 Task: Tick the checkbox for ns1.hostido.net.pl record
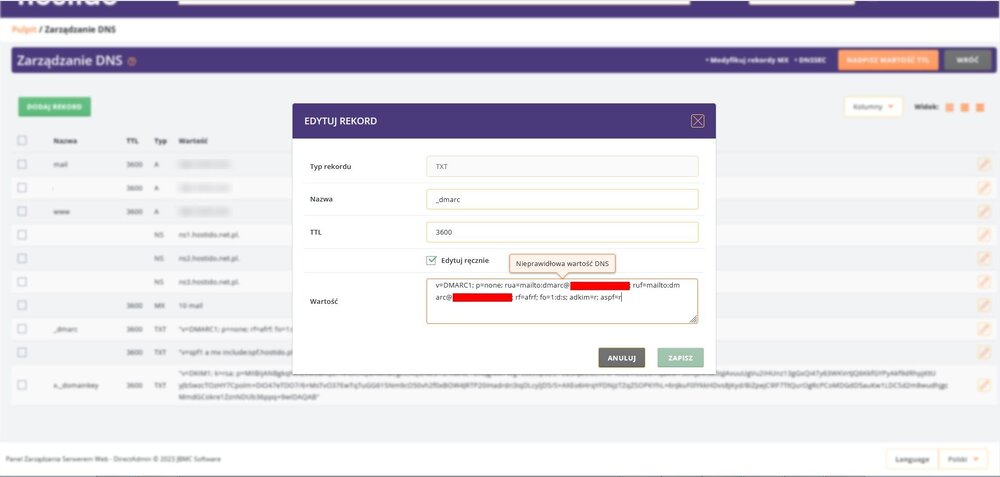coord(22,235)
